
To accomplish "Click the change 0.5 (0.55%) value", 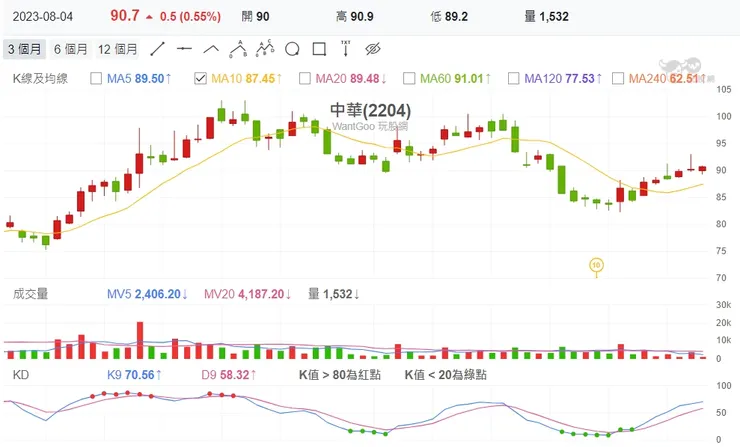I will (x=190, y=17).
